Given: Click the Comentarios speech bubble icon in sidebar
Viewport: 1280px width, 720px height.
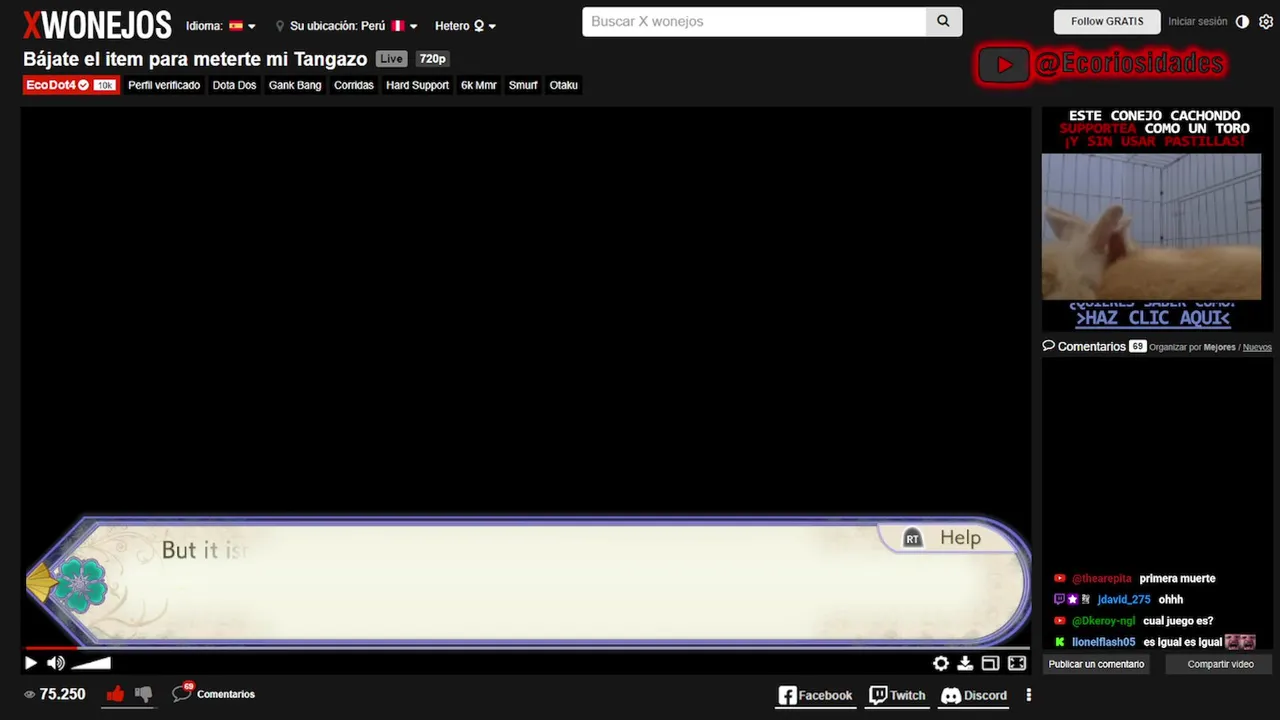Looking at the screenshot, I should (1049, 345).
